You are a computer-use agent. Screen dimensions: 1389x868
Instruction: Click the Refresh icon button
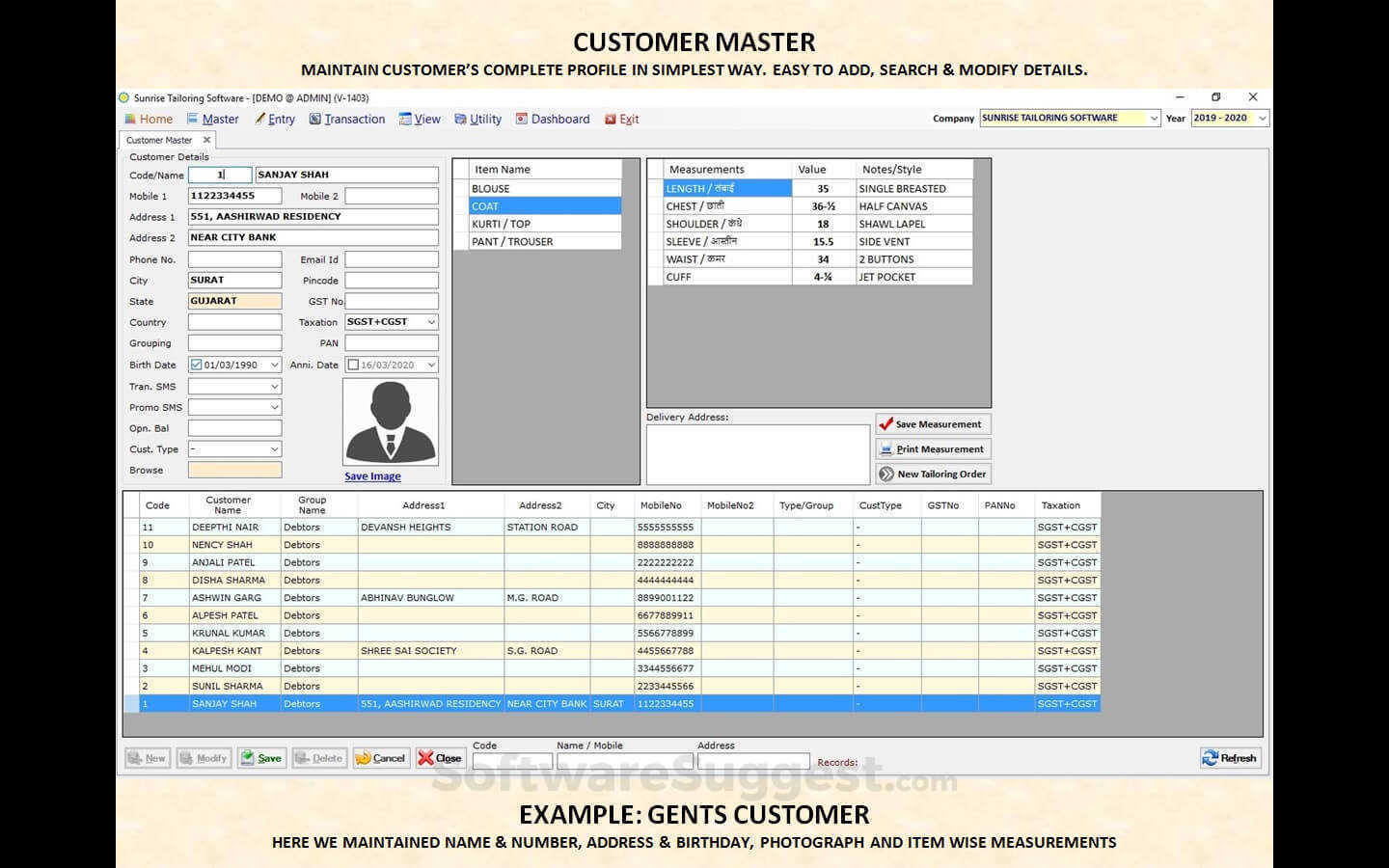pos(1211,758)
